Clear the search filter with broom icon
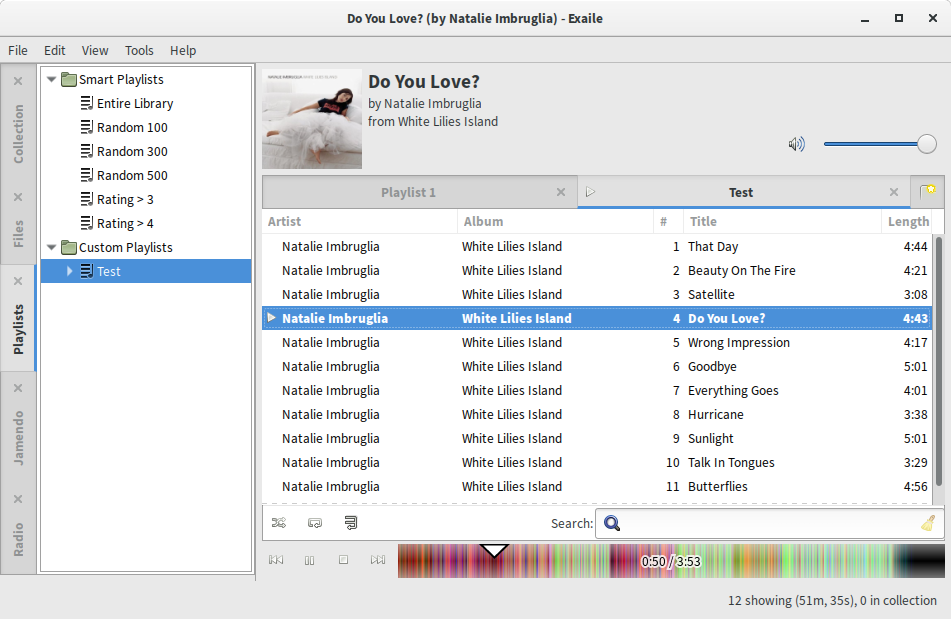The image size is (951, 619). (x=928, y=523)
